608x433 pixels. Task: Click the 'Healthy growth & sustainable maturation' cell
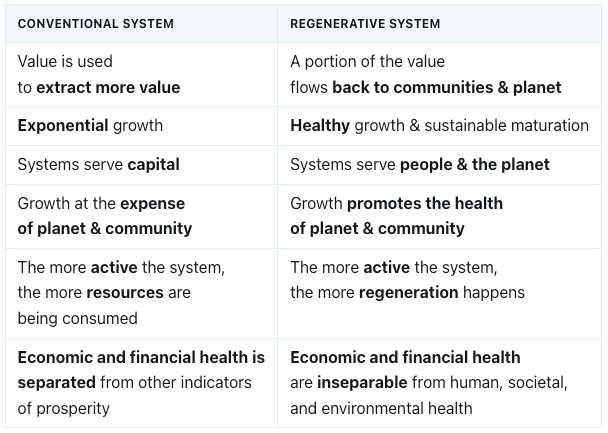tap(439, 126)
